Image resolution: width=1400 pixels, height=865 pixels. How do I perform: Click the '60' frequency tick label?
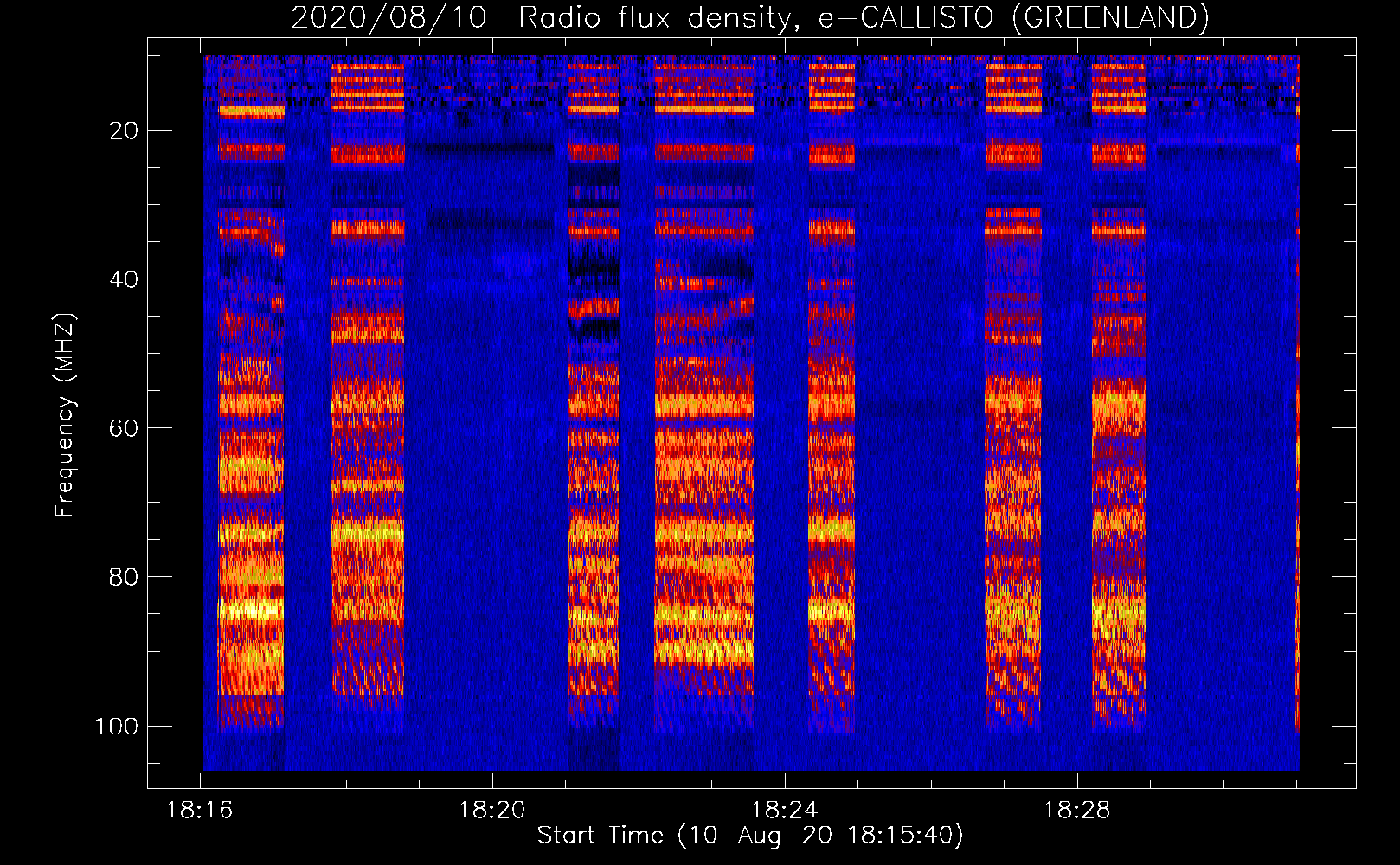pyautogui.click(x=124, y=428)
